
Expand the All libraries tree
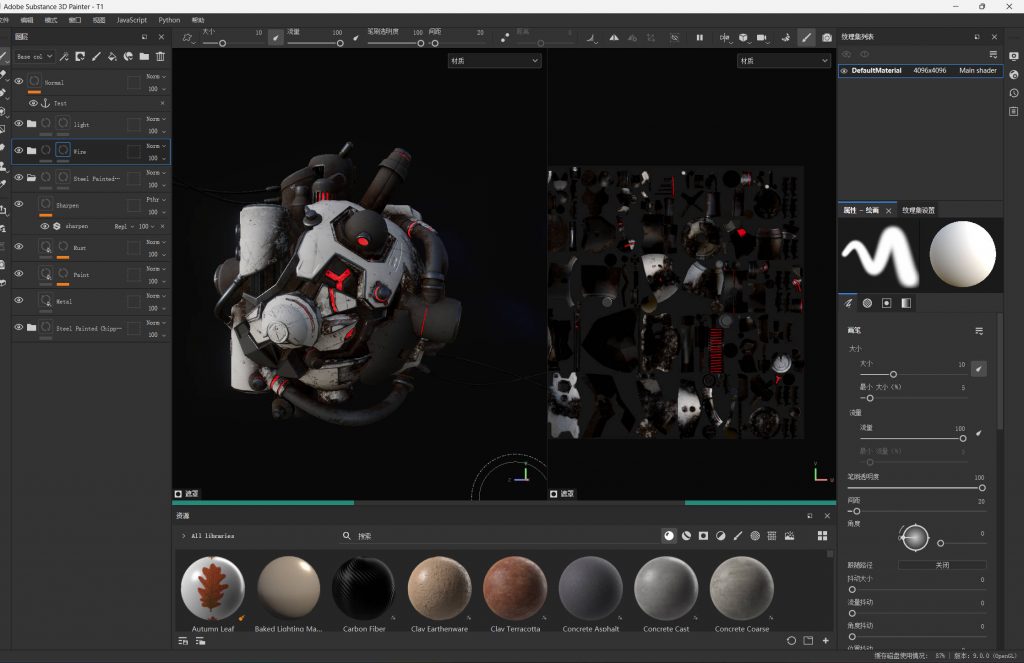[184, 536]
